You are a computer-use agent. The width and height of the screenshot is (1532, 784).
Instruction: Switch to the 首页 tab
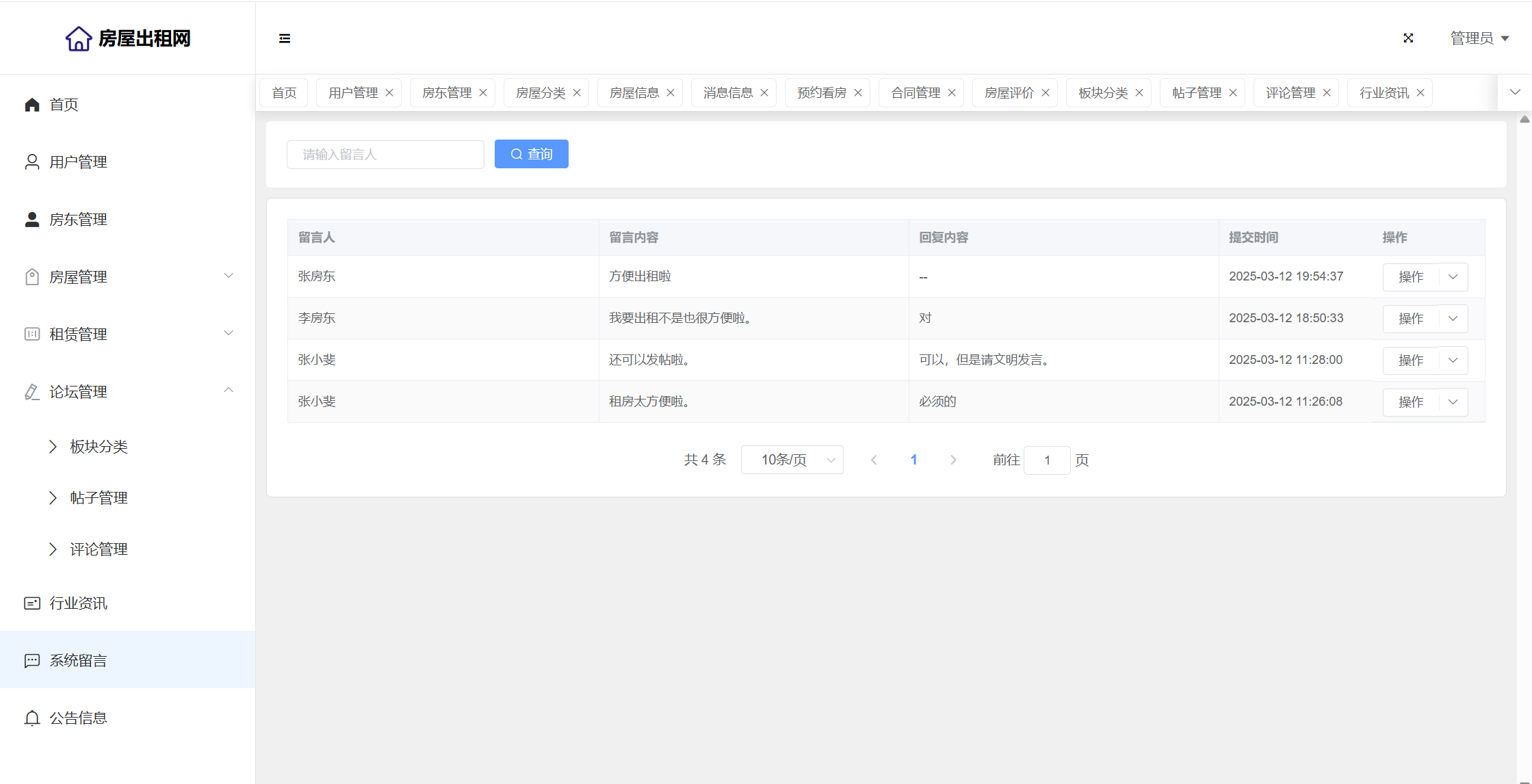click(284, 93)
